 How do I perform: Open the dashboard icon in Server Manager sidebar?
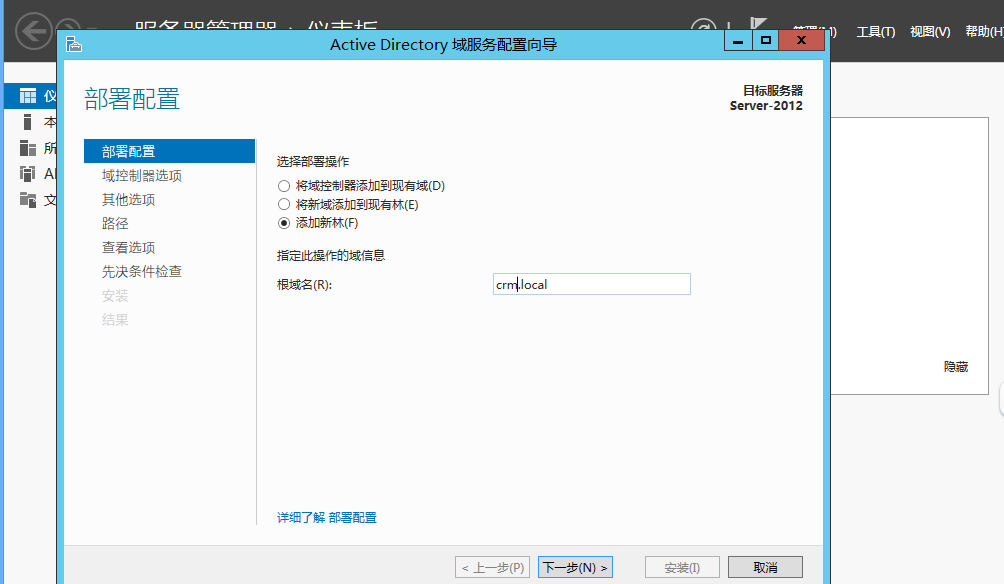pyautogui.click(x=28, y=96)
